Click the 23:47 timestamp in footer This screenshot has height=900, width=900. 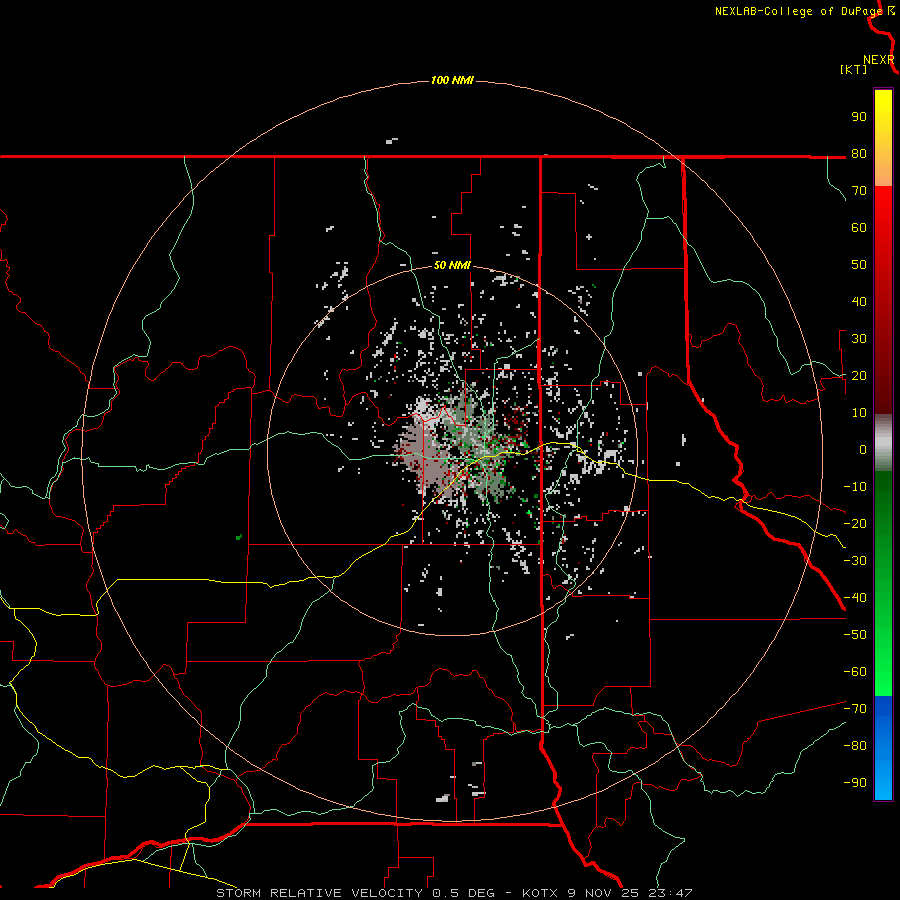(670, 893)
